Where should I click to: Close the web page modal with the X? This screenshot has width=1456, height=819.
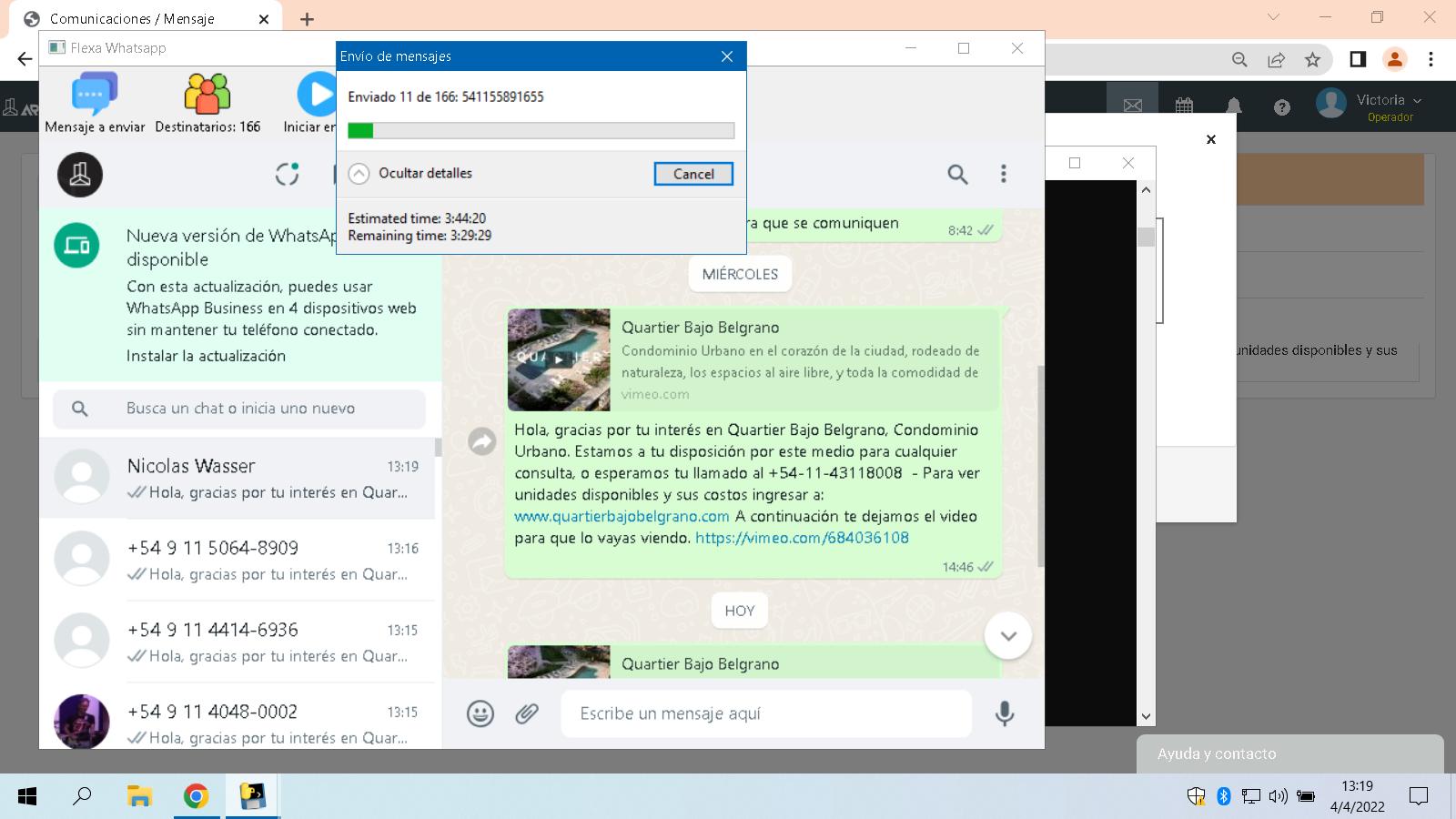pyautogui.click(x=1211, y=139)
